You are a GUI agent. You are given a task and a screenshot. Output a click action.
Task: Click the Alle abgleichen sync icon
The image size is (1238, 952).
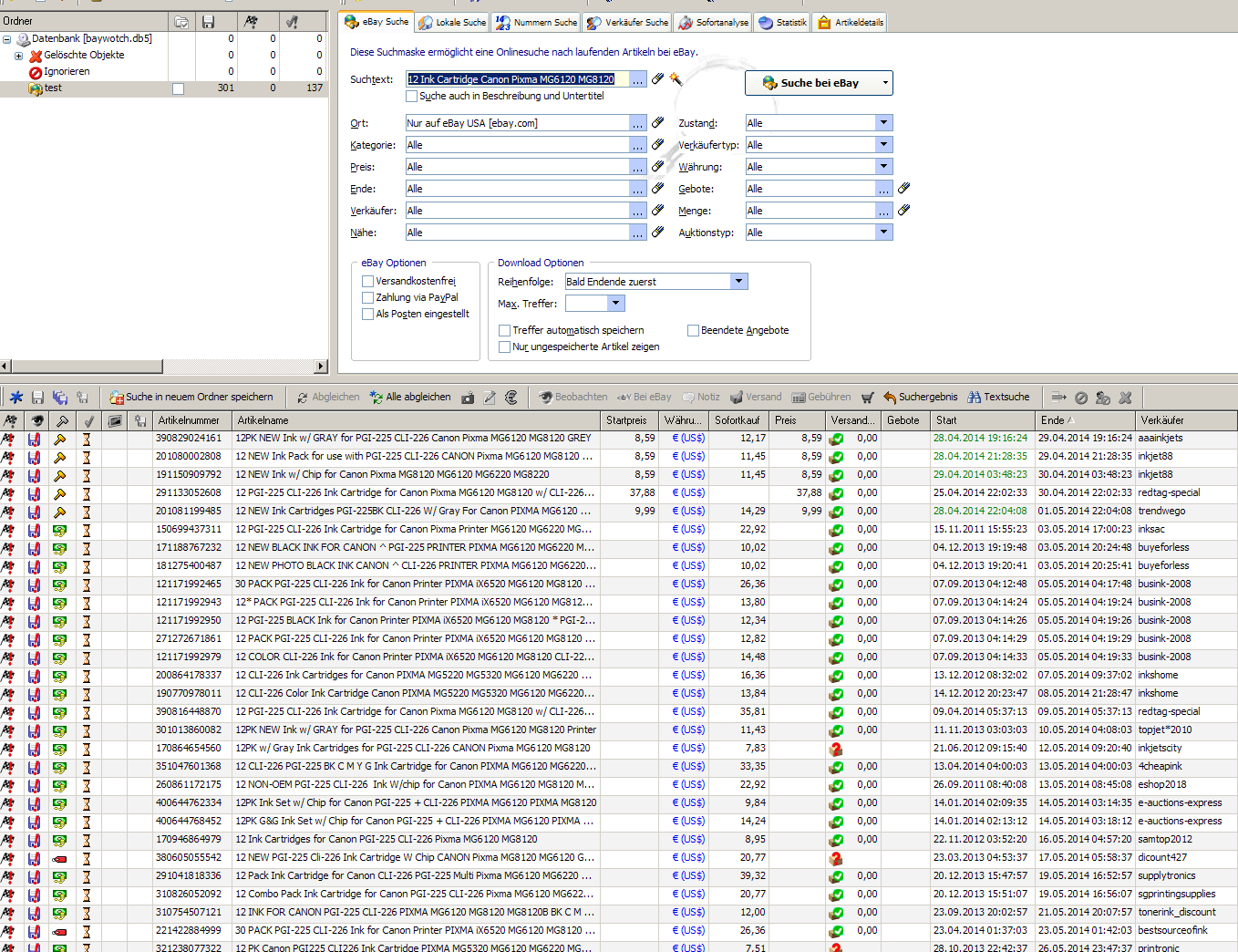(x=377, y=398)
